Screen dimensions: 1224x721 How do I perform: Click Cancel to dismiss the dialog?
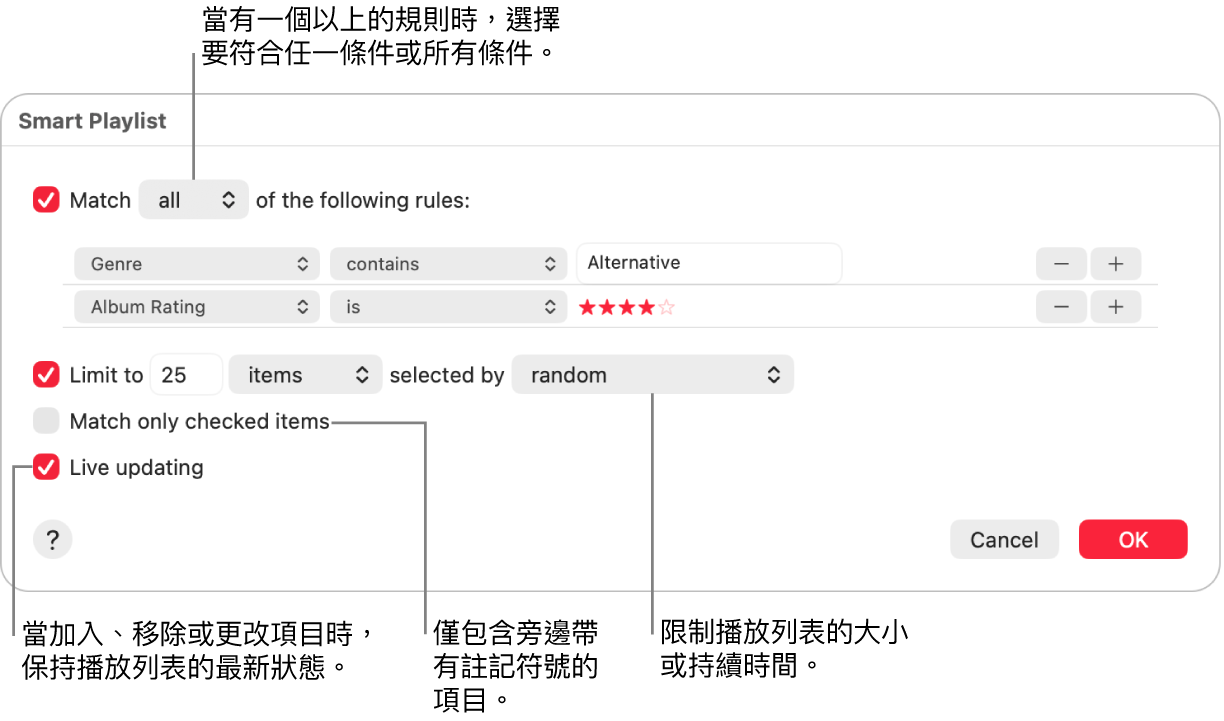click(x=1004, y=540)
